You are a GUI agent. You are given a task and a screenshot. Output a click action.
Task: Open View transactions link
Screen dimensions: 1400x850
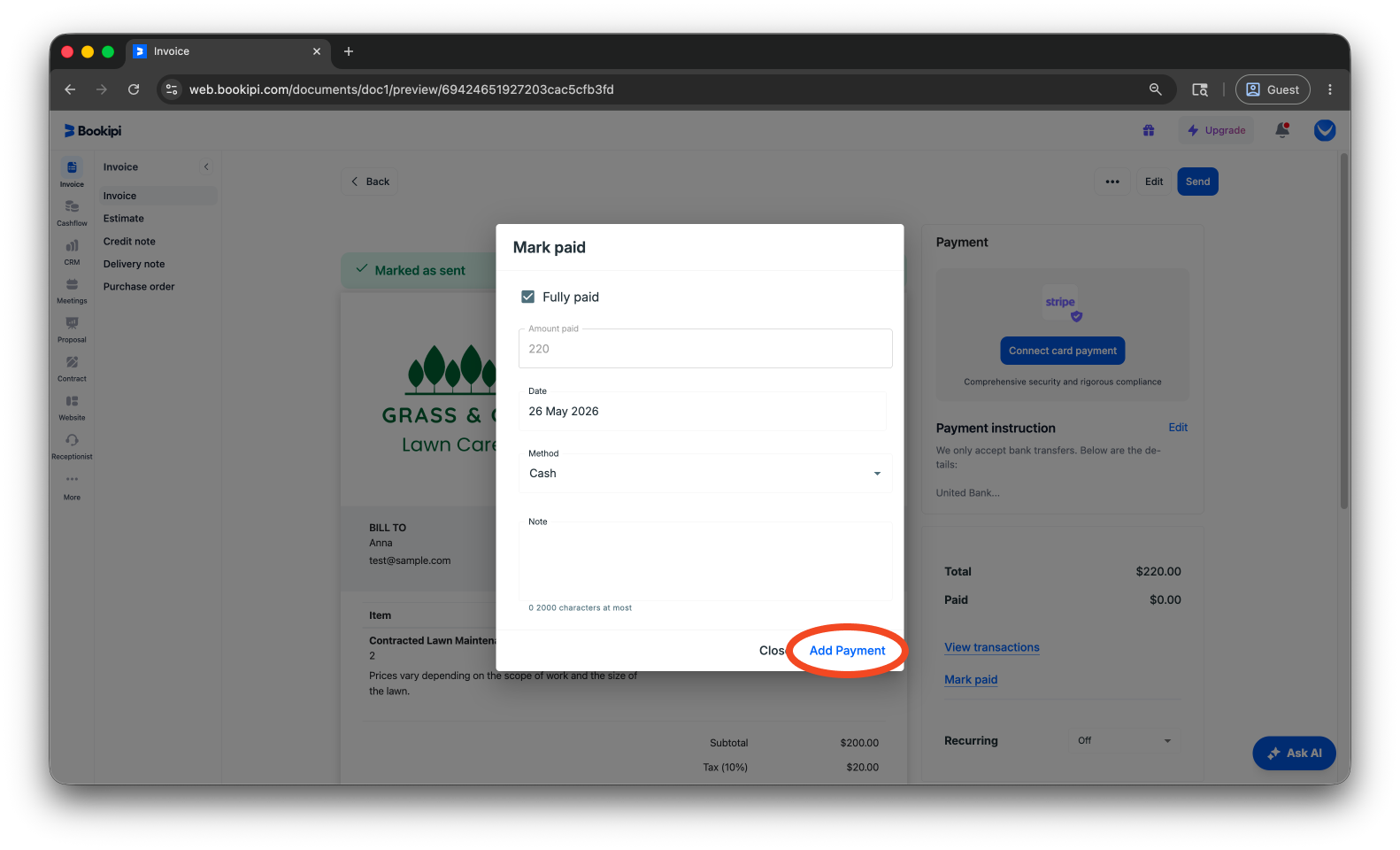point(992,647)
